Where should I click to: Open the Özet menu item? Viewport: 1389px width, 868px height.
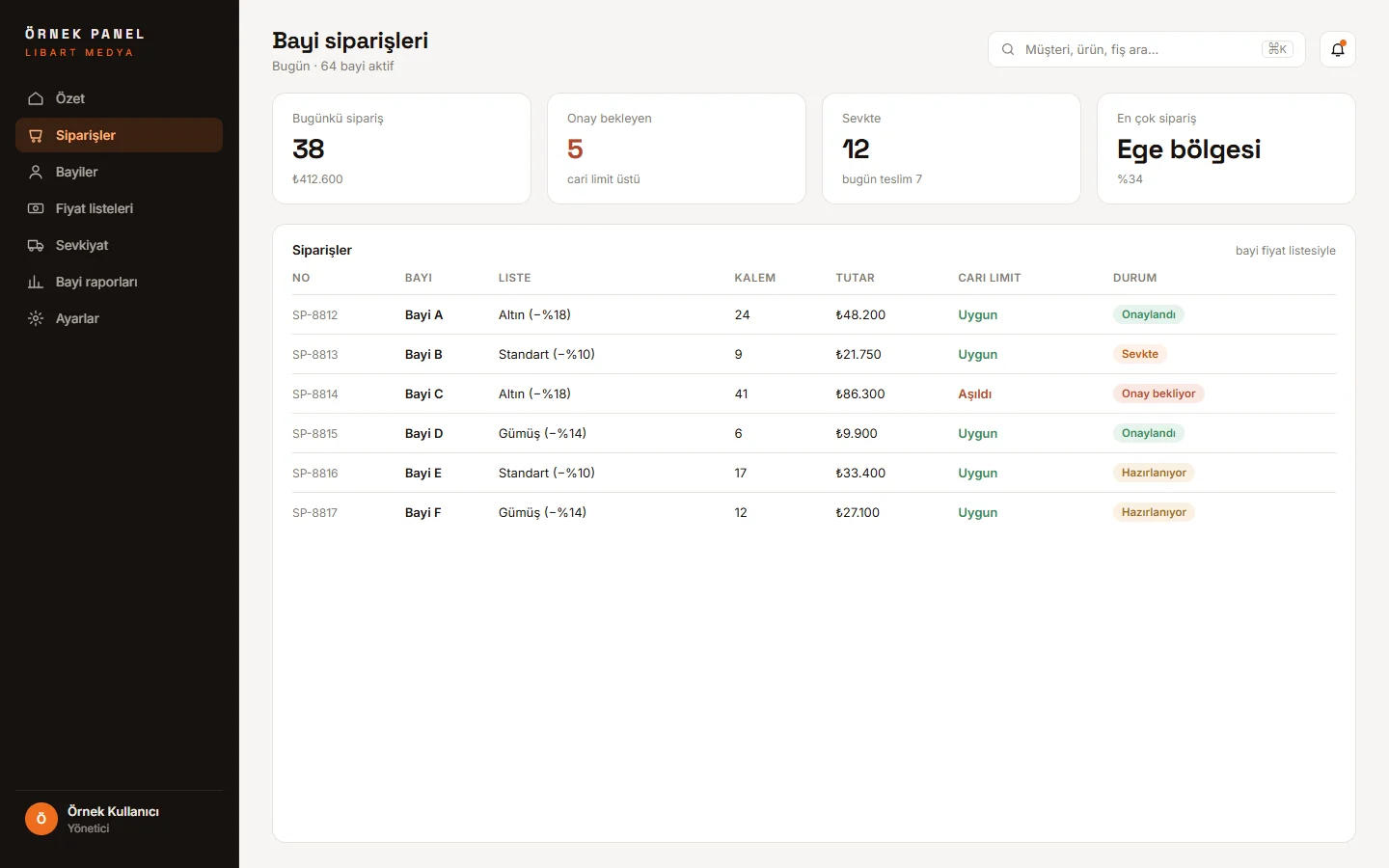point(119,98)
